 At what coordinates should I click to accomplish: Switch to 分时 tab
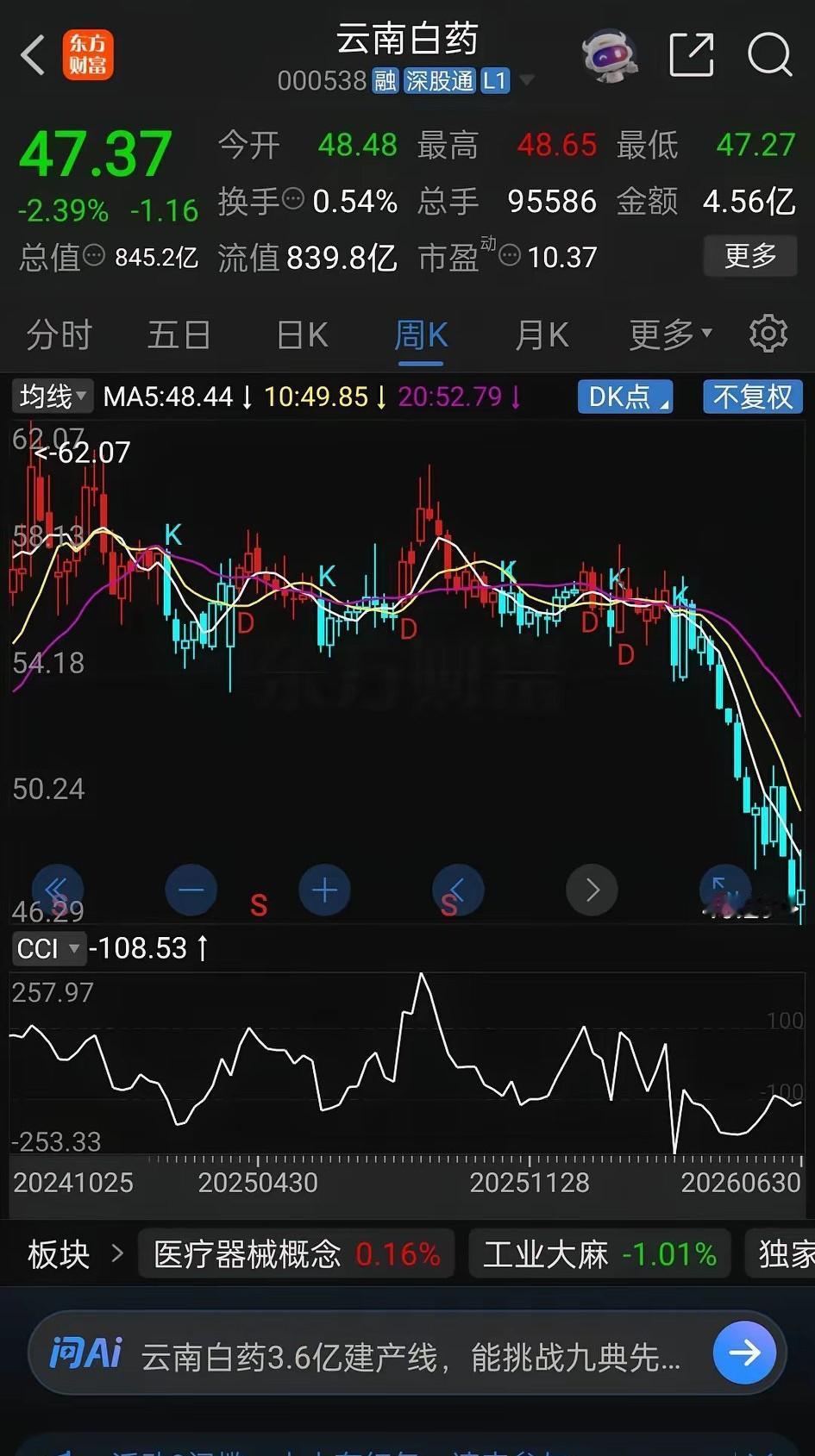pos(59,334)
